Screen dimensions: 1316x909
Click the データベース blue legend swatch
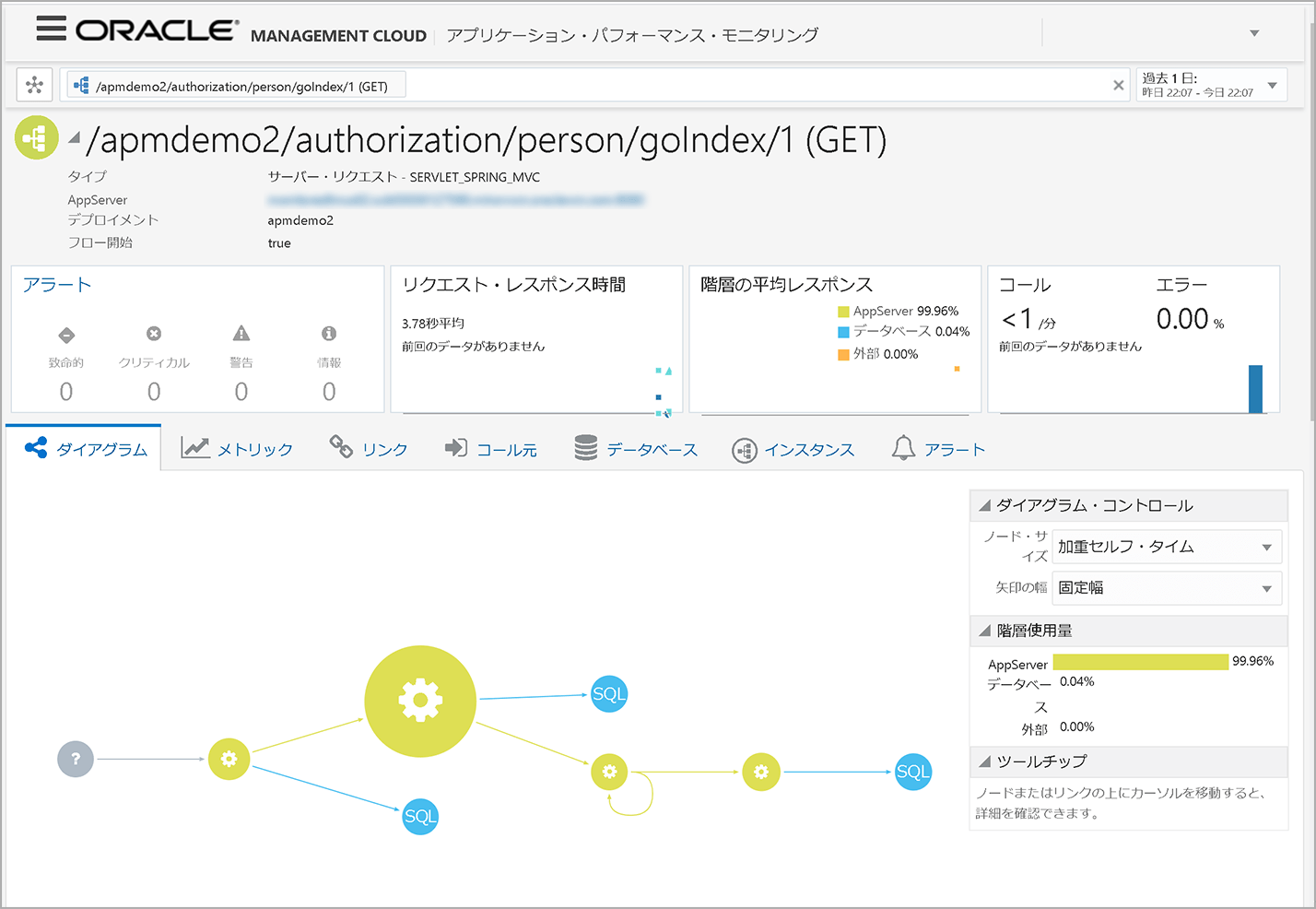click(843, 332)
